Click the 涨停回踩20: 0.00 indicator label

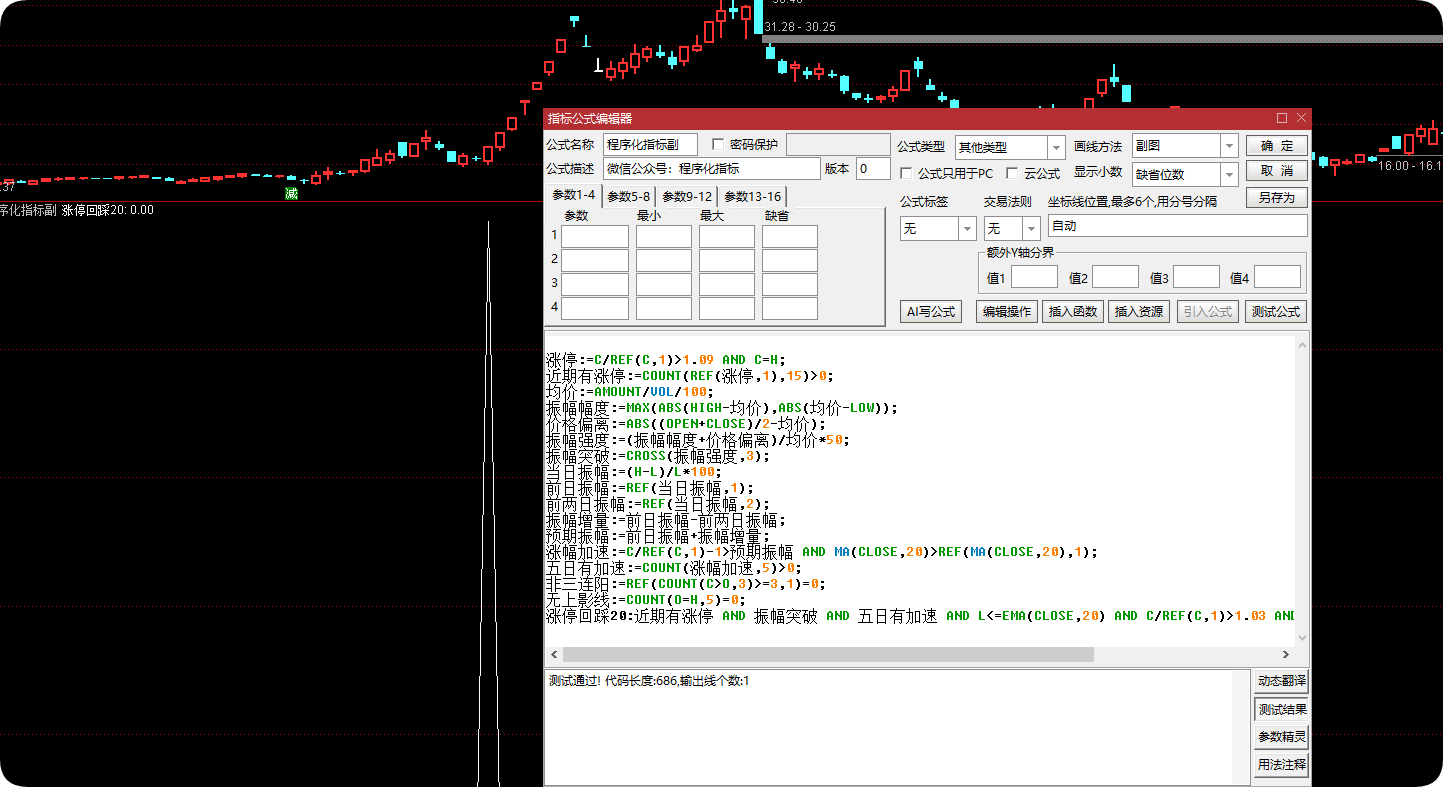tap(108, 210)
